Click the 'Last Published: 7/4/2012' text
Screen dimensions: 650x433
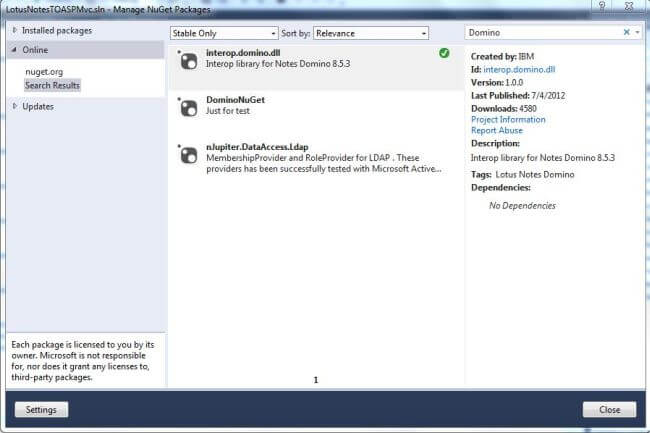coord(518,96)
